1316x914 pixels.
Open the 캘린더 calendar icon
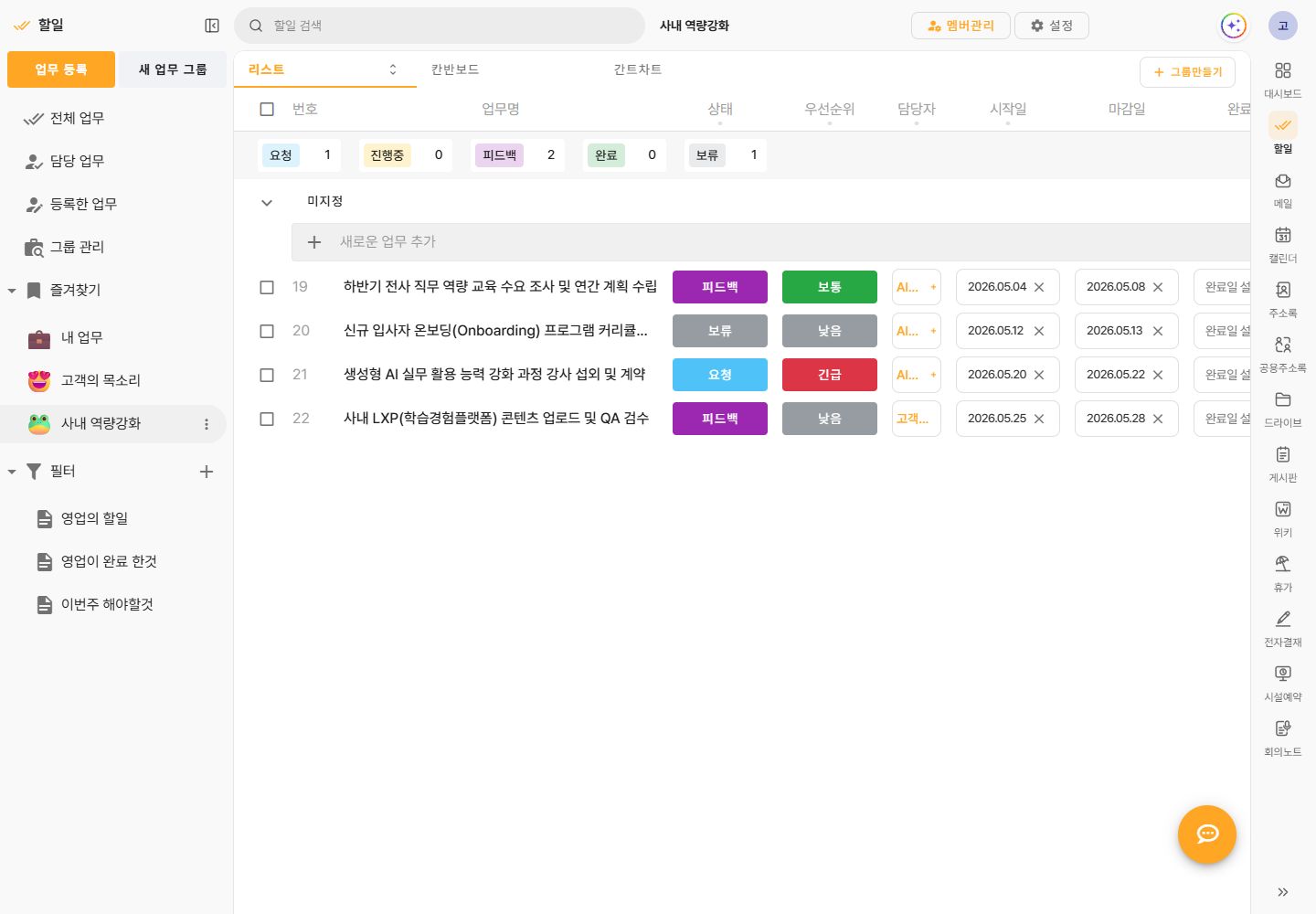click(x=1283, y=235)
